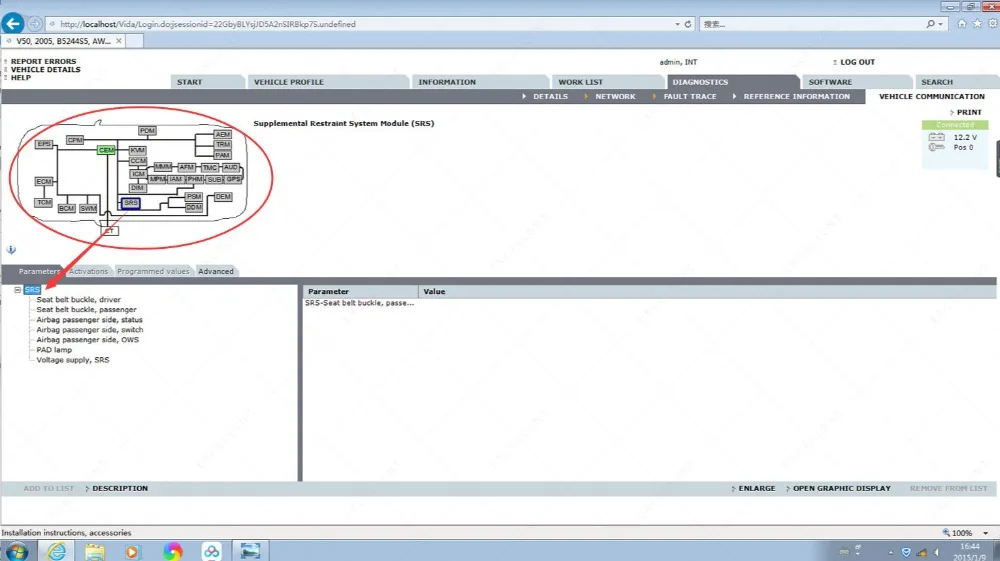Select 'Airbag passenger side, status' parameter

click(x=89, y=320)
